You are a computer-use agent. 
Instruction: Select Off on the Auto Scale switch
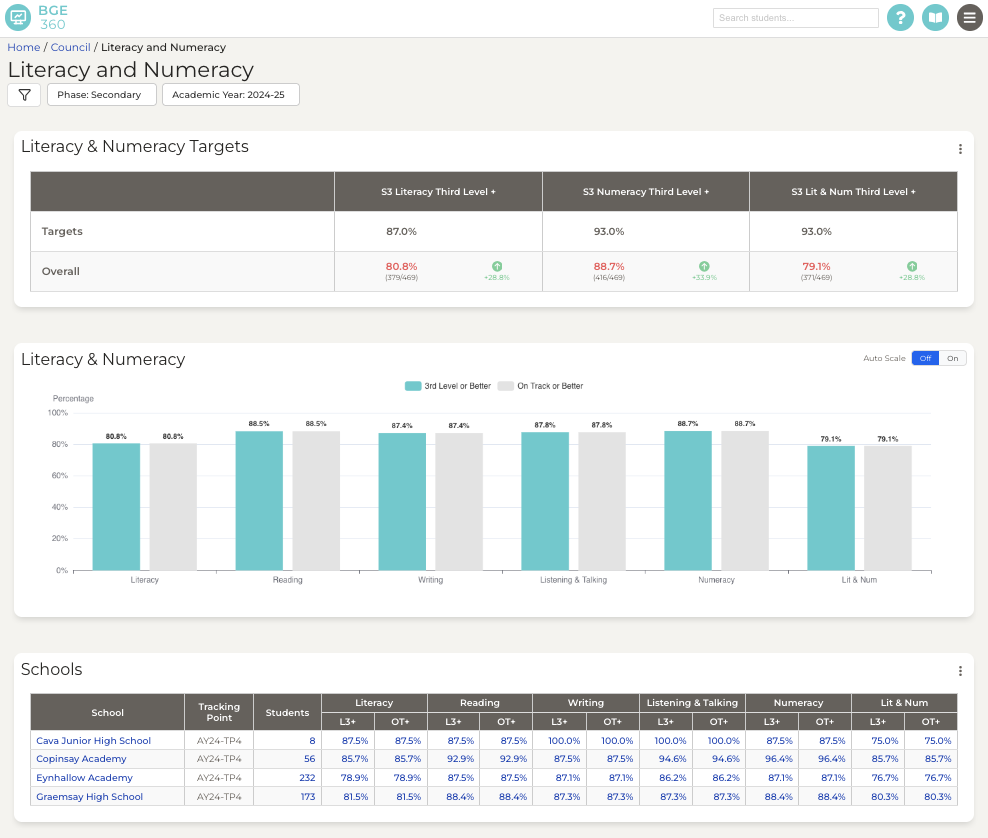point(926,357)
